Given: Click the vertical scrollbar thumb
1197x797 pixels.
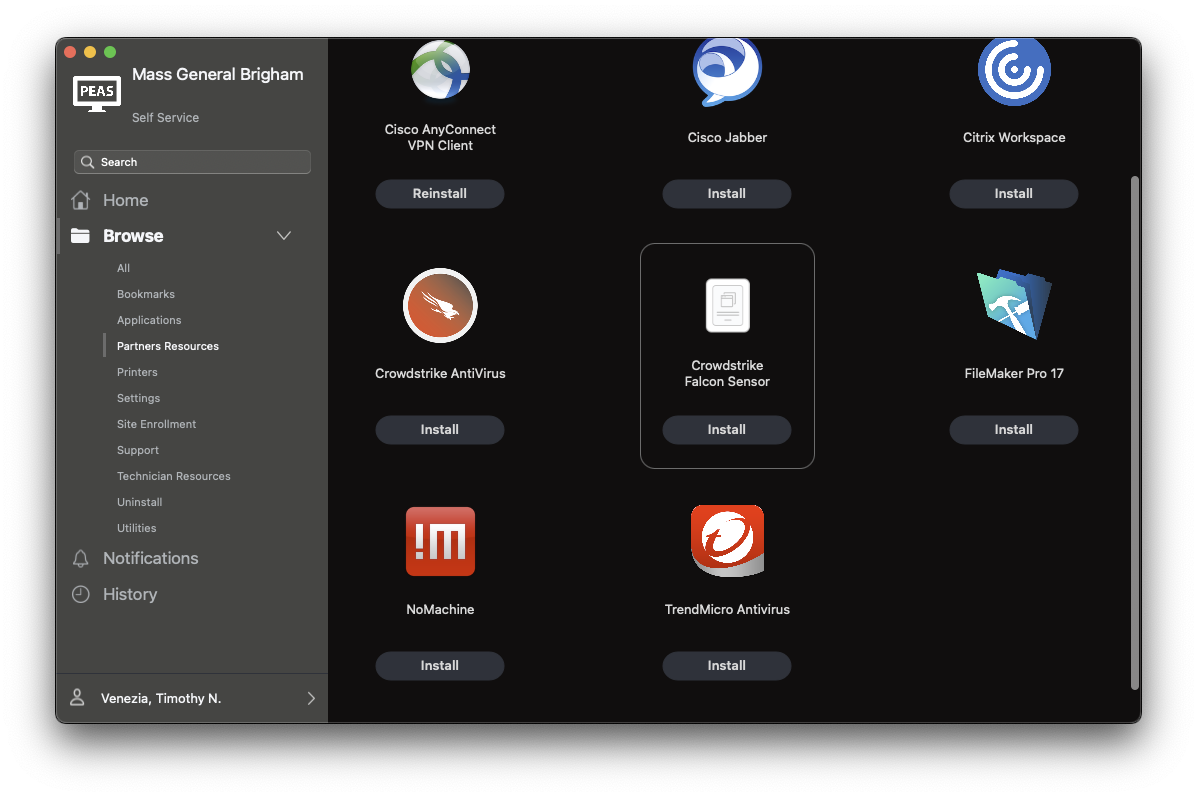Looking at the screenshot, I should click(x=1135, y=433).
